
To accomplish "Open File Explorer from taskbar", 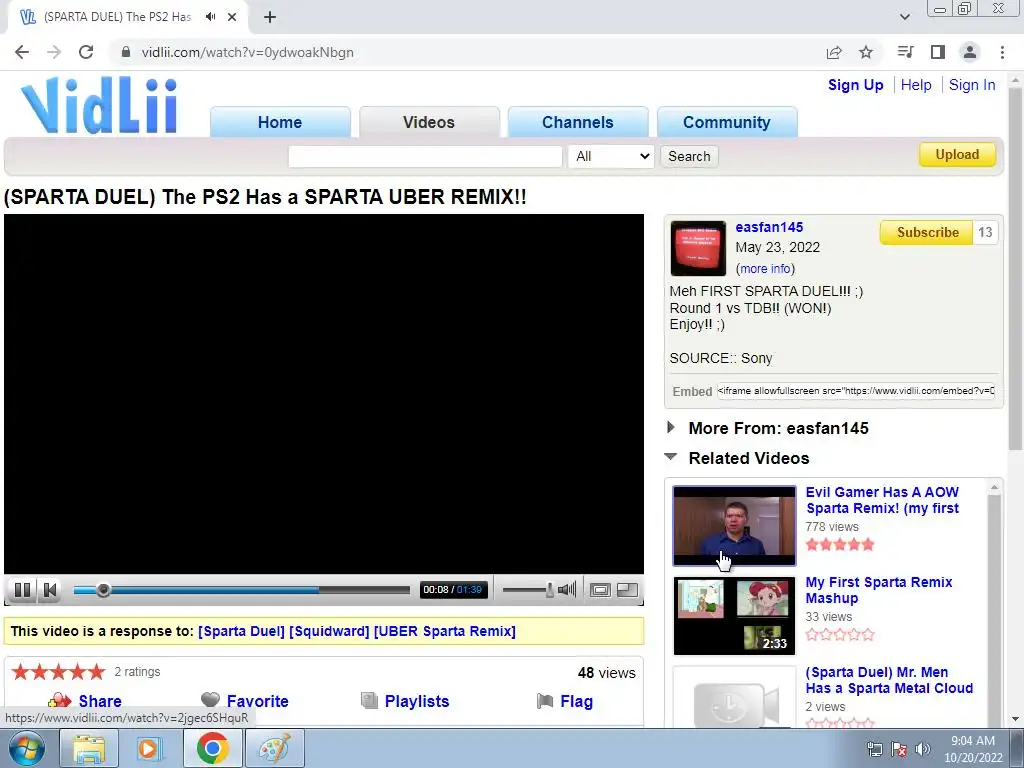I will coord(89,748).
